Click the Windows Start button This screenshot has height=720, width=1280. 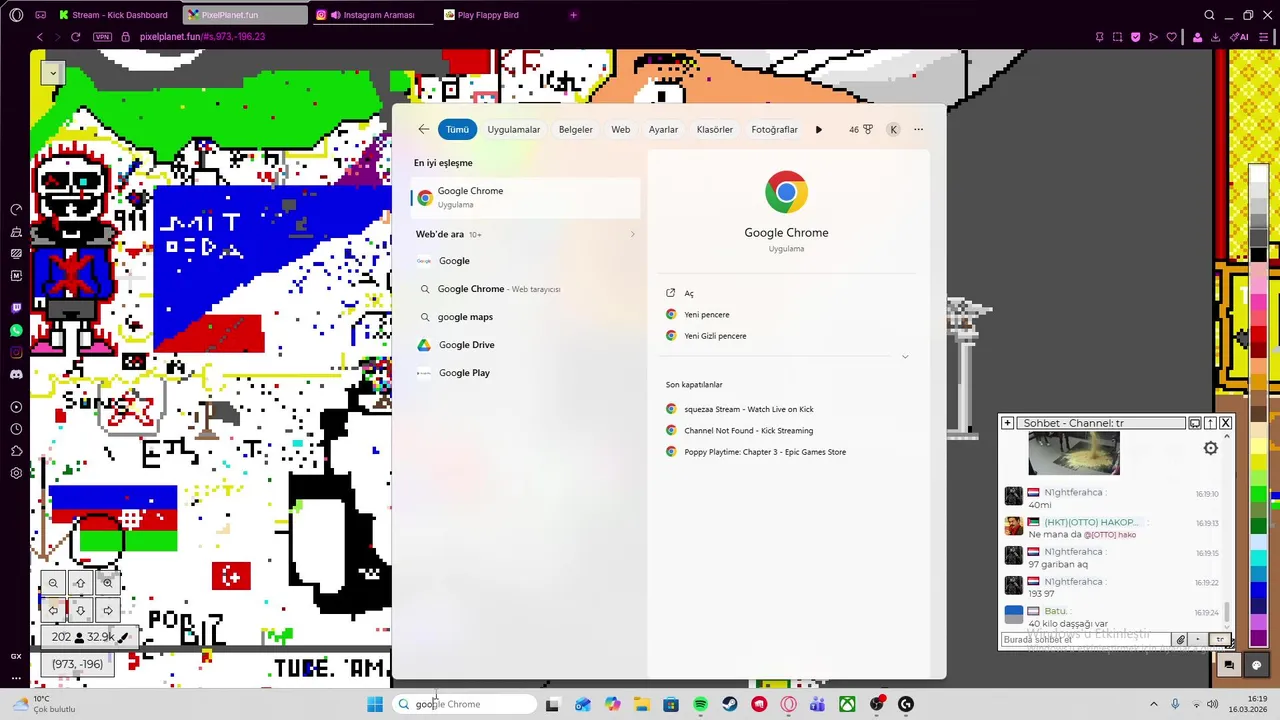pyautogui.click(x=375, y=704)
